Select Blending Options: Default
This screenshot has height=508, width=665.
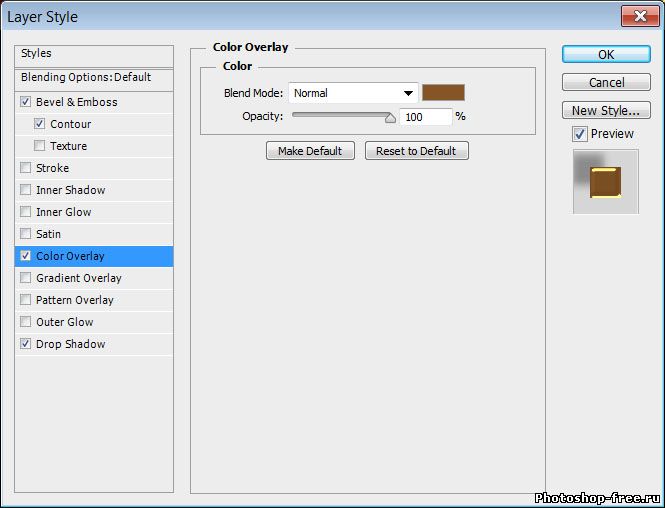(x=86, y=77)
